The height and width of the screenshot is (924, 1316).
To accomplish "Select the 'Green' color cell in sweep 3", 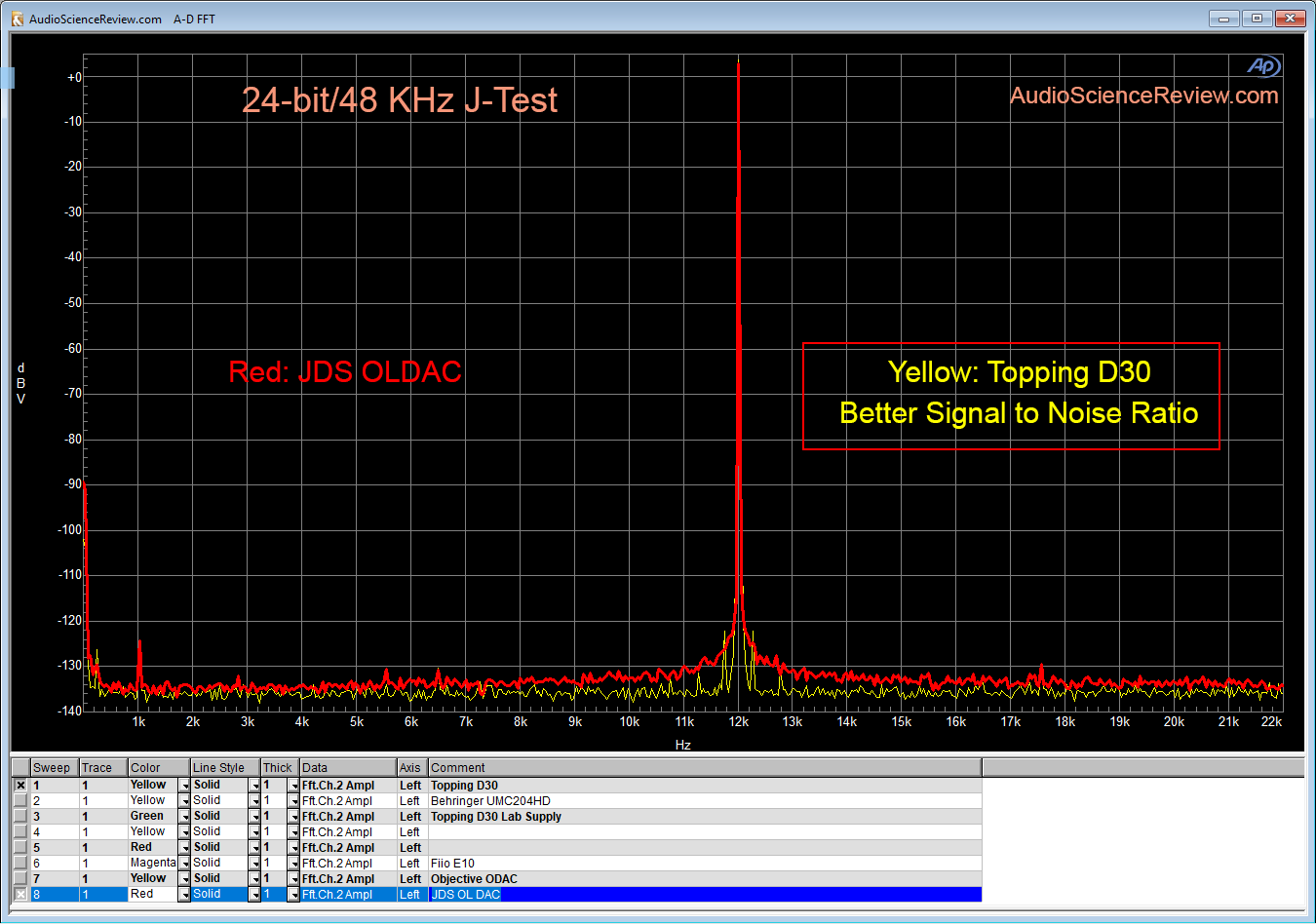I will tap(153, 816).
